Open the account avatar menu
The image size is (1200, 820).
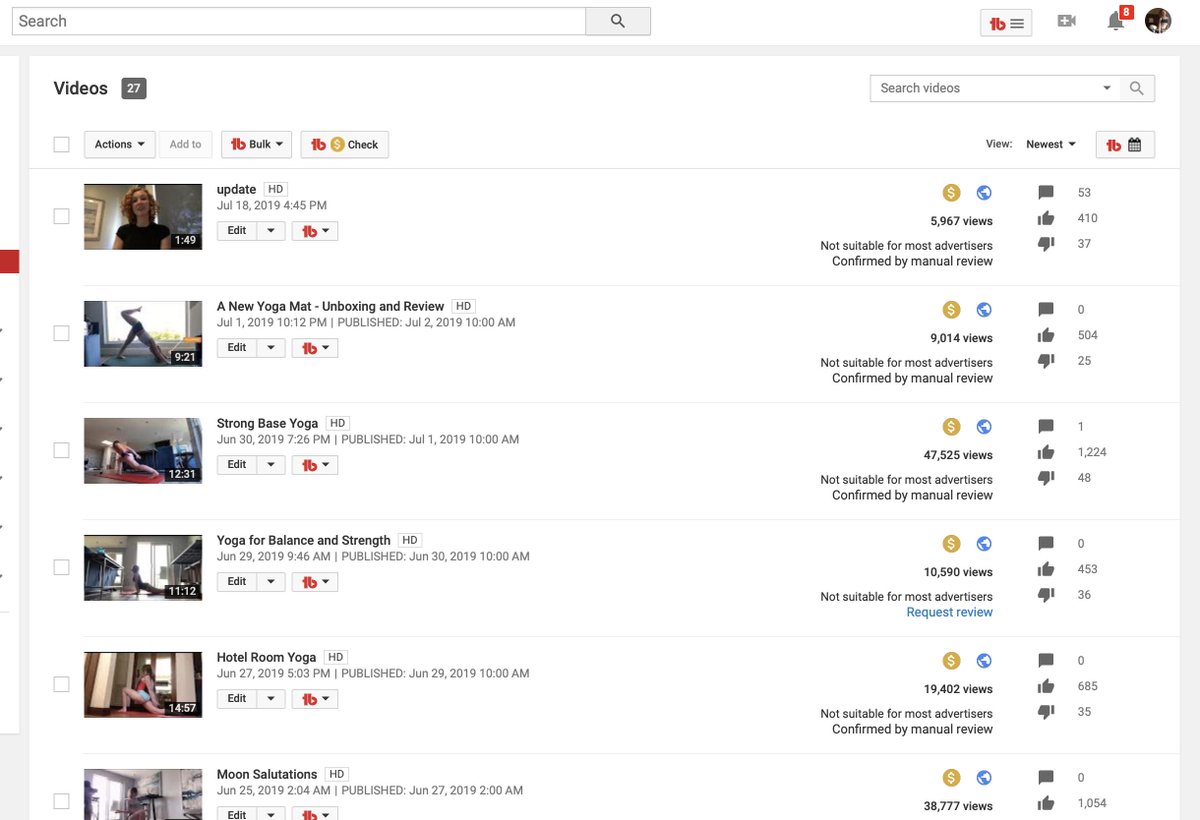[x=1158, y=21]
